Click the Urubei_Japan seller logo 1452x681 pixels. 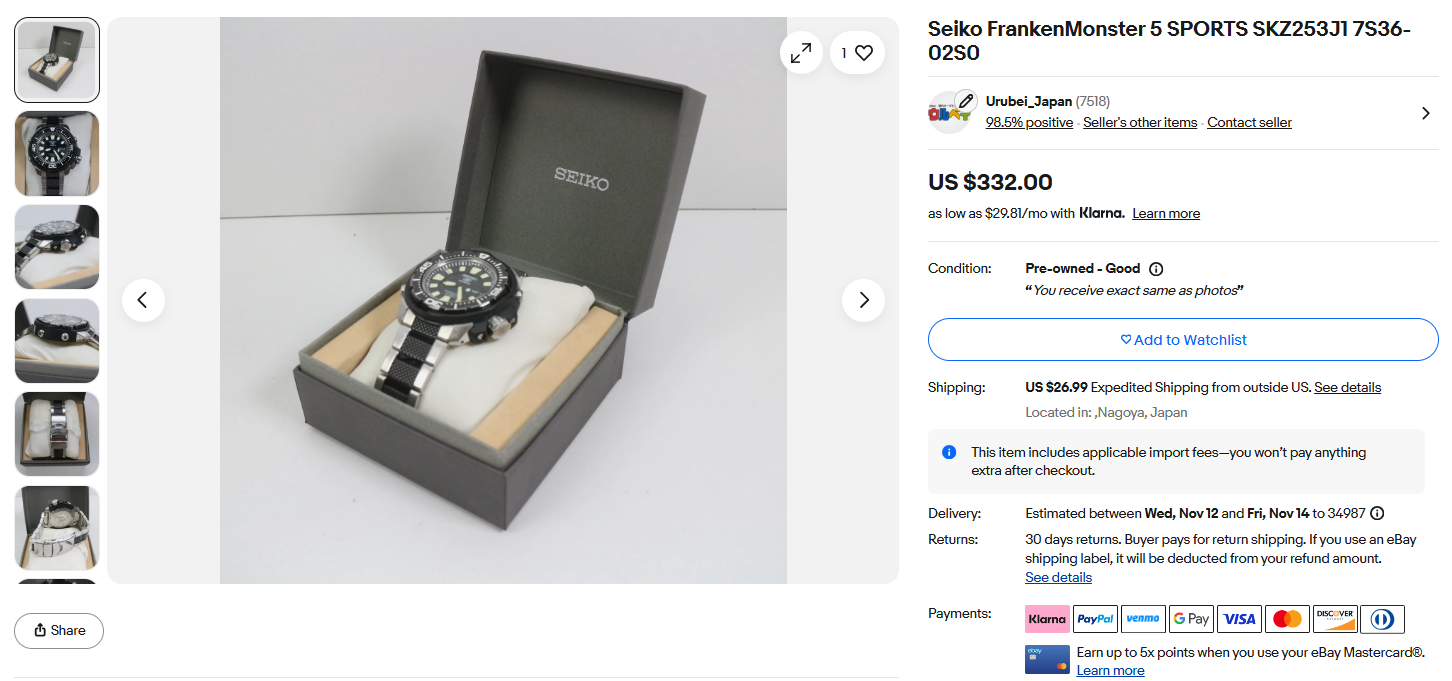pyautogui.click(x=950, y=112)
